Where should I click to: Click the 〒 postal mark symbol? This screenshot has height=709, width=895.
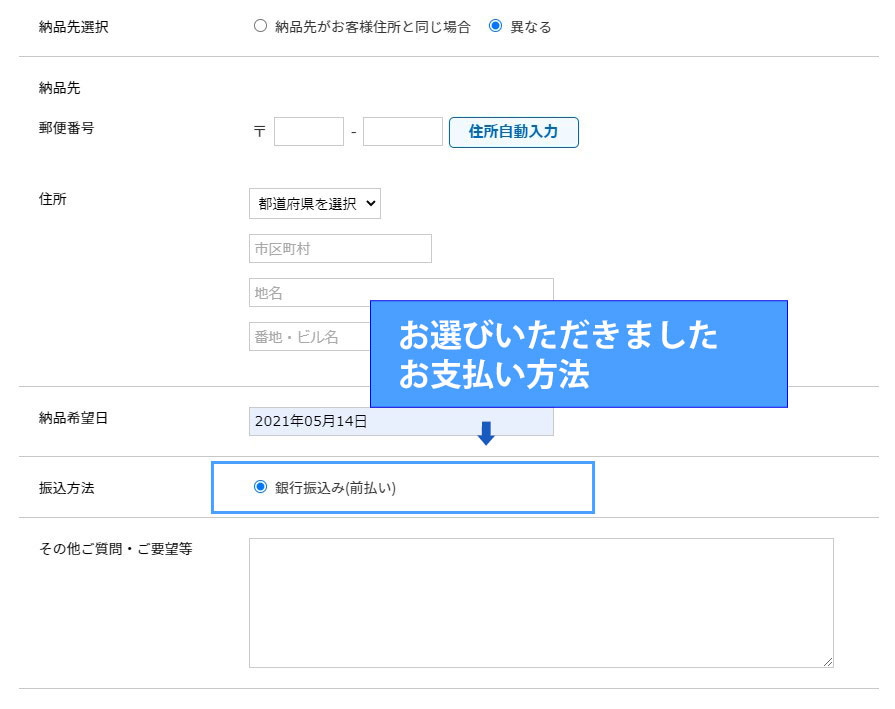coord(260,132)
